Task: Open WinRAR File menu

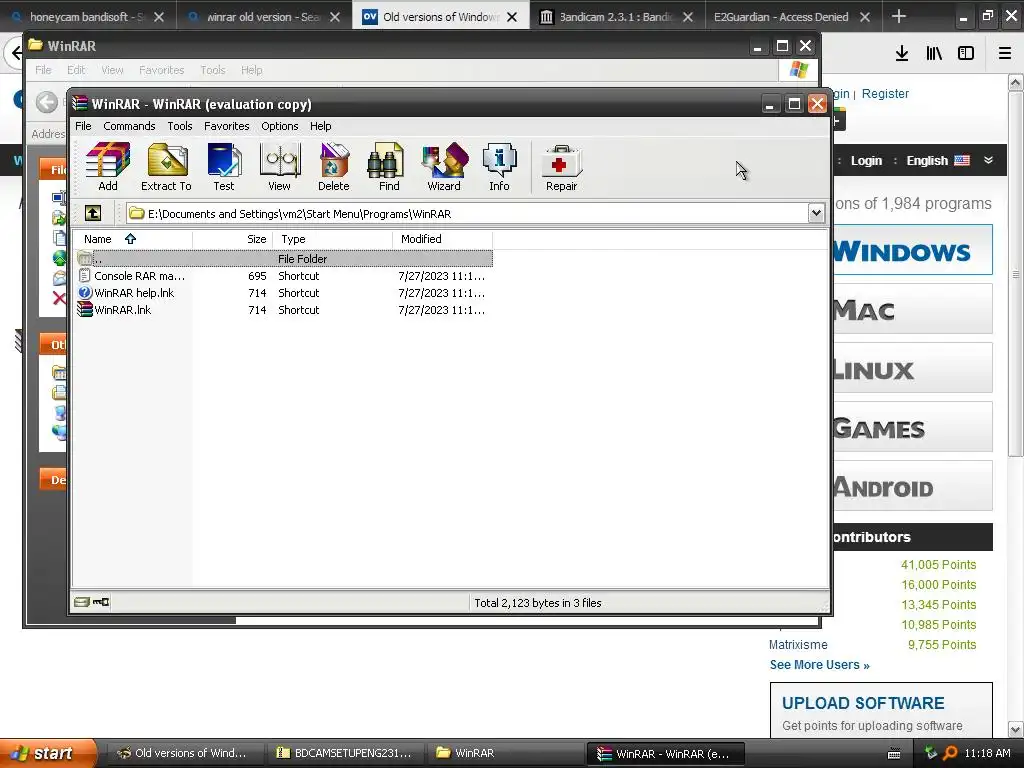Action: (83, 126)
